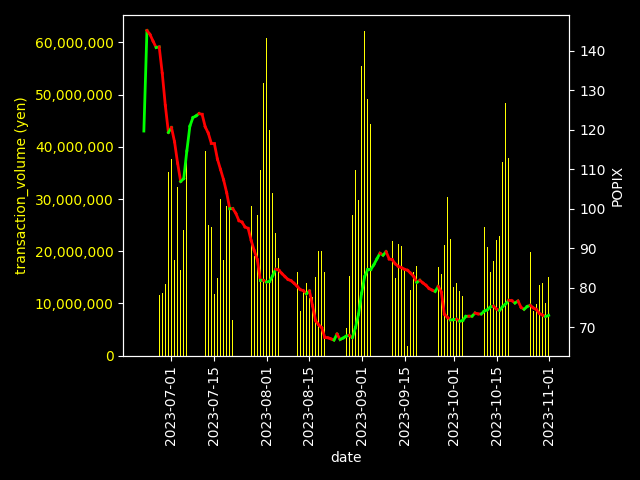
Task: Click the 20,000,000 left axis label
Action: (74, 252)
